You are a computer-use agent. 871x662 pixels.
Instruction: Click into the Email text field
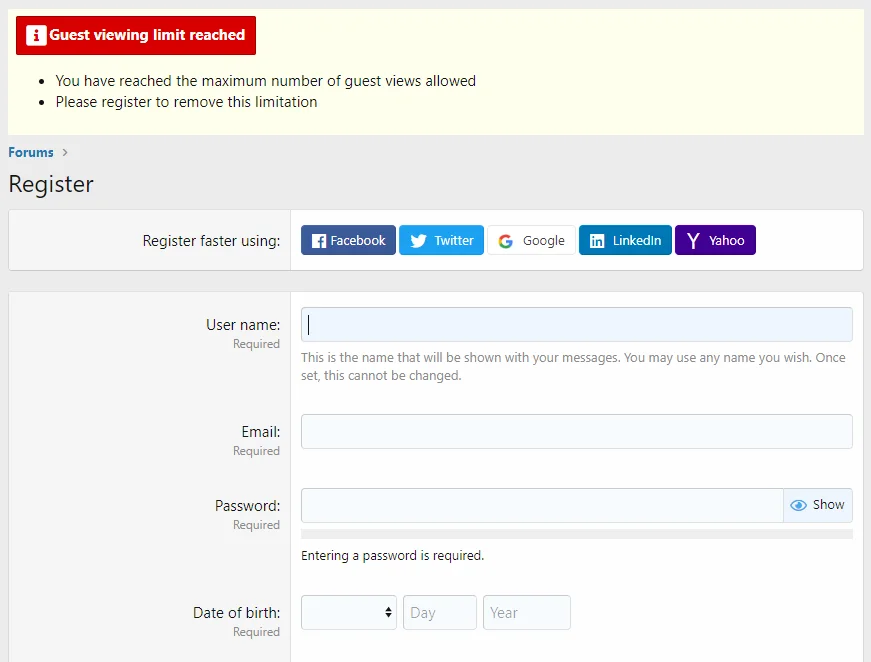pyautogui.click(x=576, y=432)
